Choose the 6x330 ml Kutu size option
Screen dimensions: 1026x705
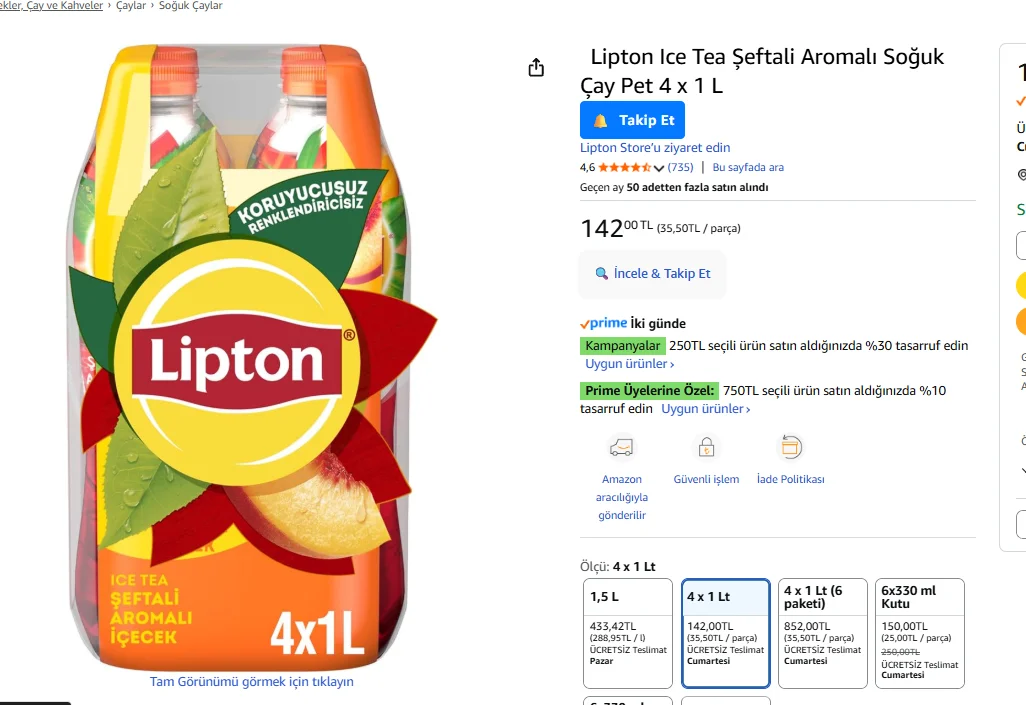[x=920, y=633]
